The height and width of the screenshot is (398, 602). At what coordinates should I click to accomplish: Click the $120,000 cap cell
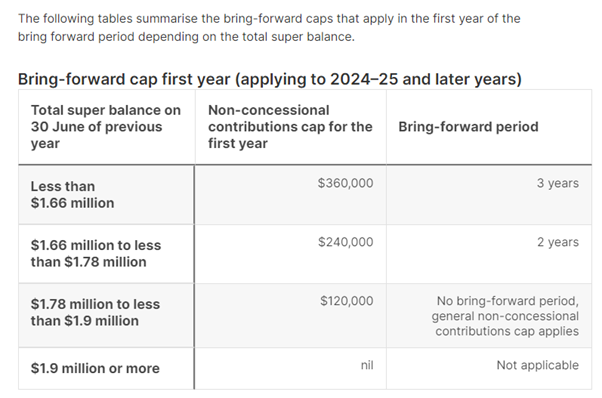point(290,315)
